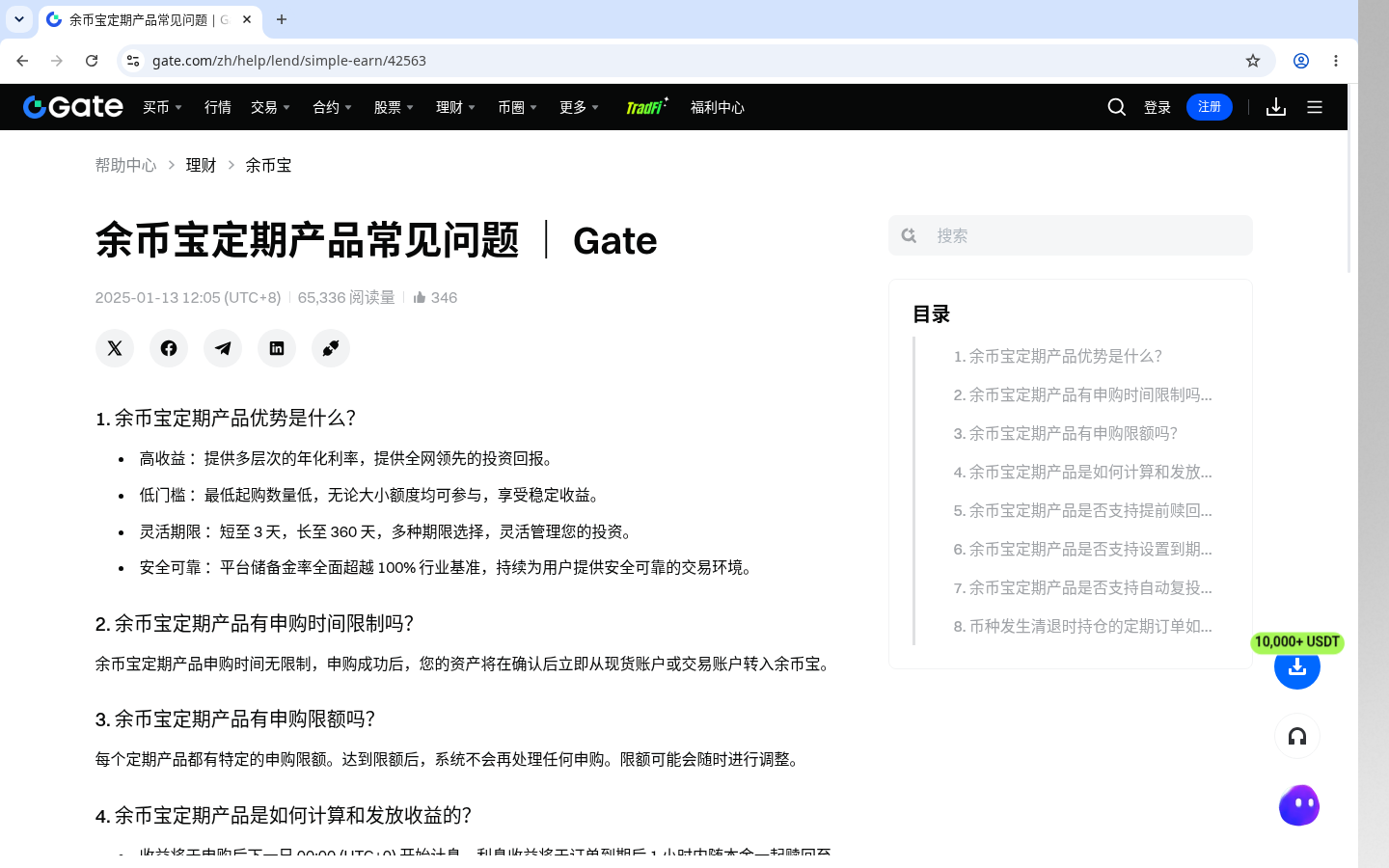Screen dimensions: 1389x868
Task: Jump to 目录 item 8 币种发生清退
Action: pyautogui.click(x=1082, y=626)
